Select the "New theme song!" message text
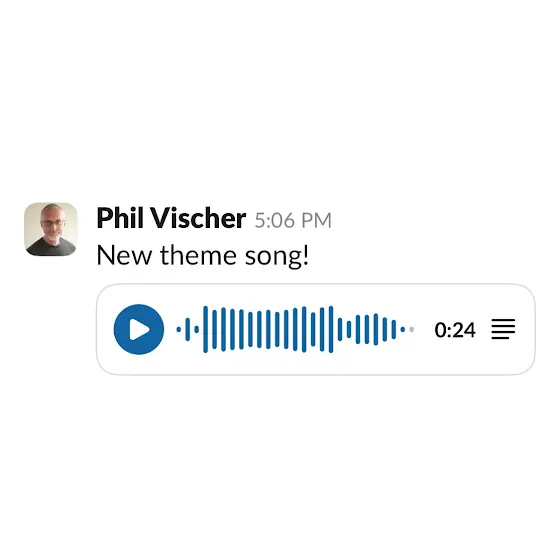Viewport: 560px width, 560px height. 202,256
